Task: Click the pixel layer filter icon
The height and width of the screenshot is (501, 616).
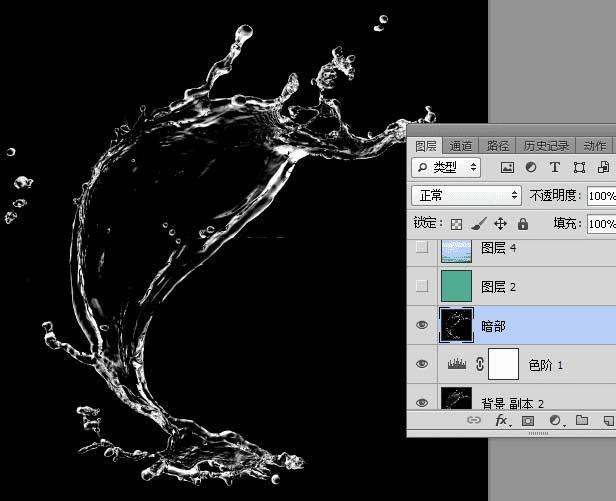Action: 507,167
